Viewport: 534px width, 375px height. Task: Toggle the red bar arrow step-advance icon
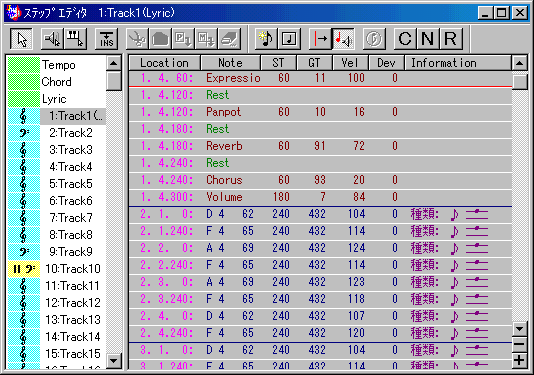[x=320, y=39]
